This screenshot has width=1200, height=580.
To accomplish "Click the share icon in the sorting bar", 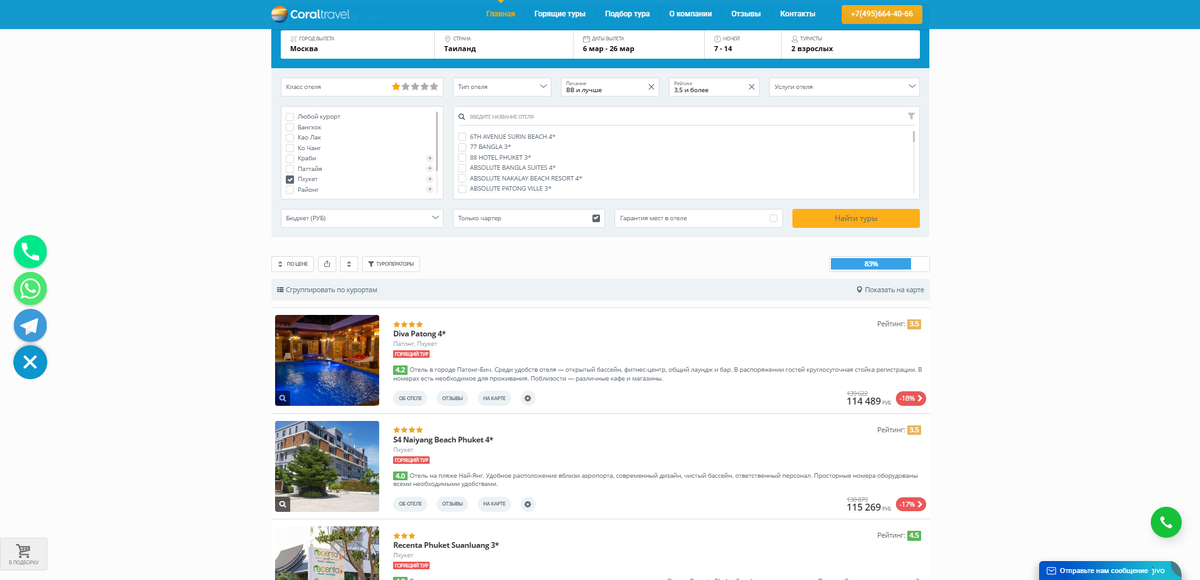I will [326, 263].
